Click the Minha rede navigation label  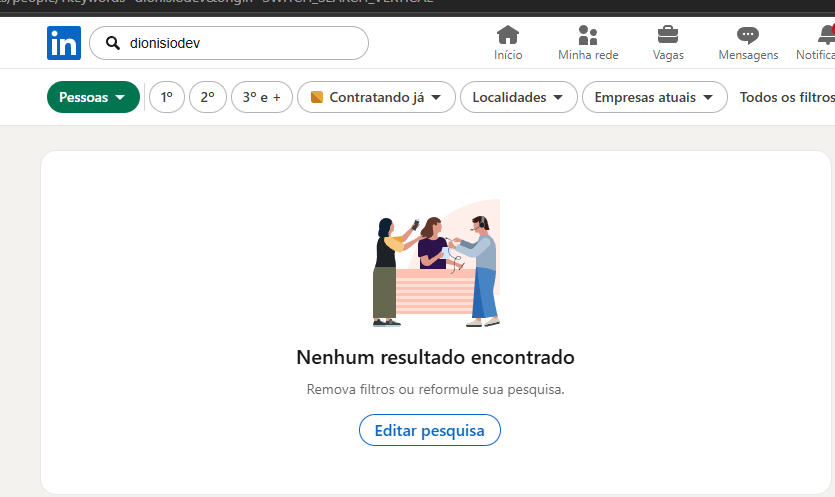(588, 55)
